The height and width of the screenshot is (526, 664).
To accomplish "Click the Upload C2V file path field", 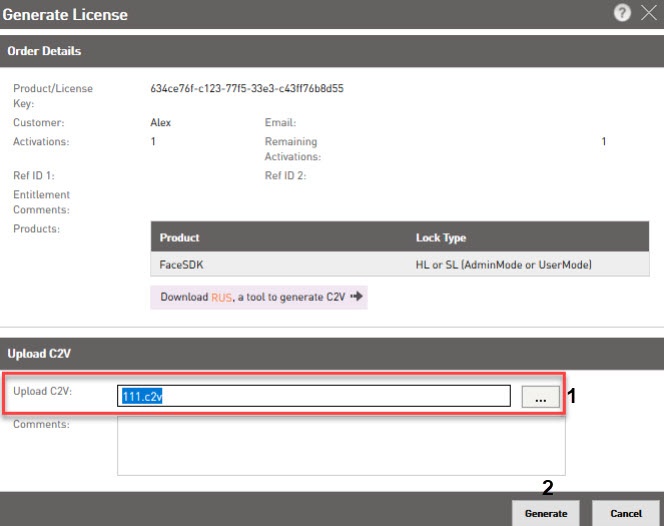I will [x=314, y=396].
